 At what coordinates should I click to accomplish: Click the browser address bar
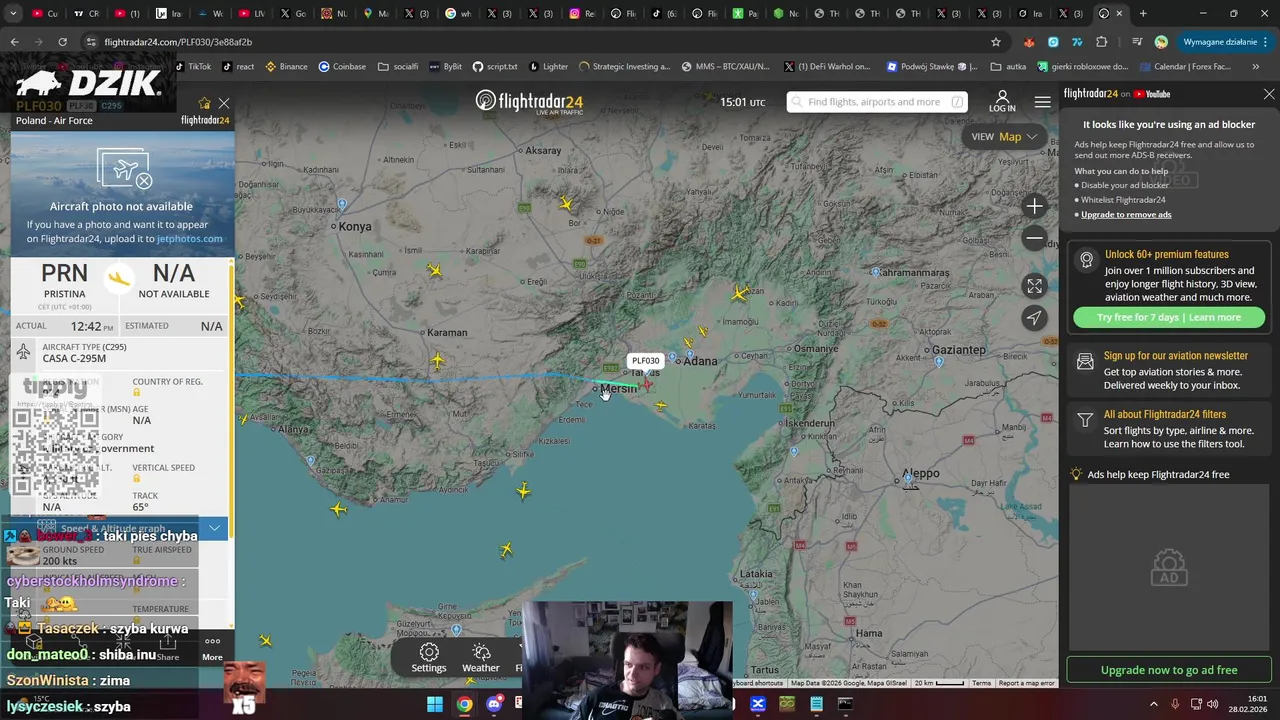[540, 42]
